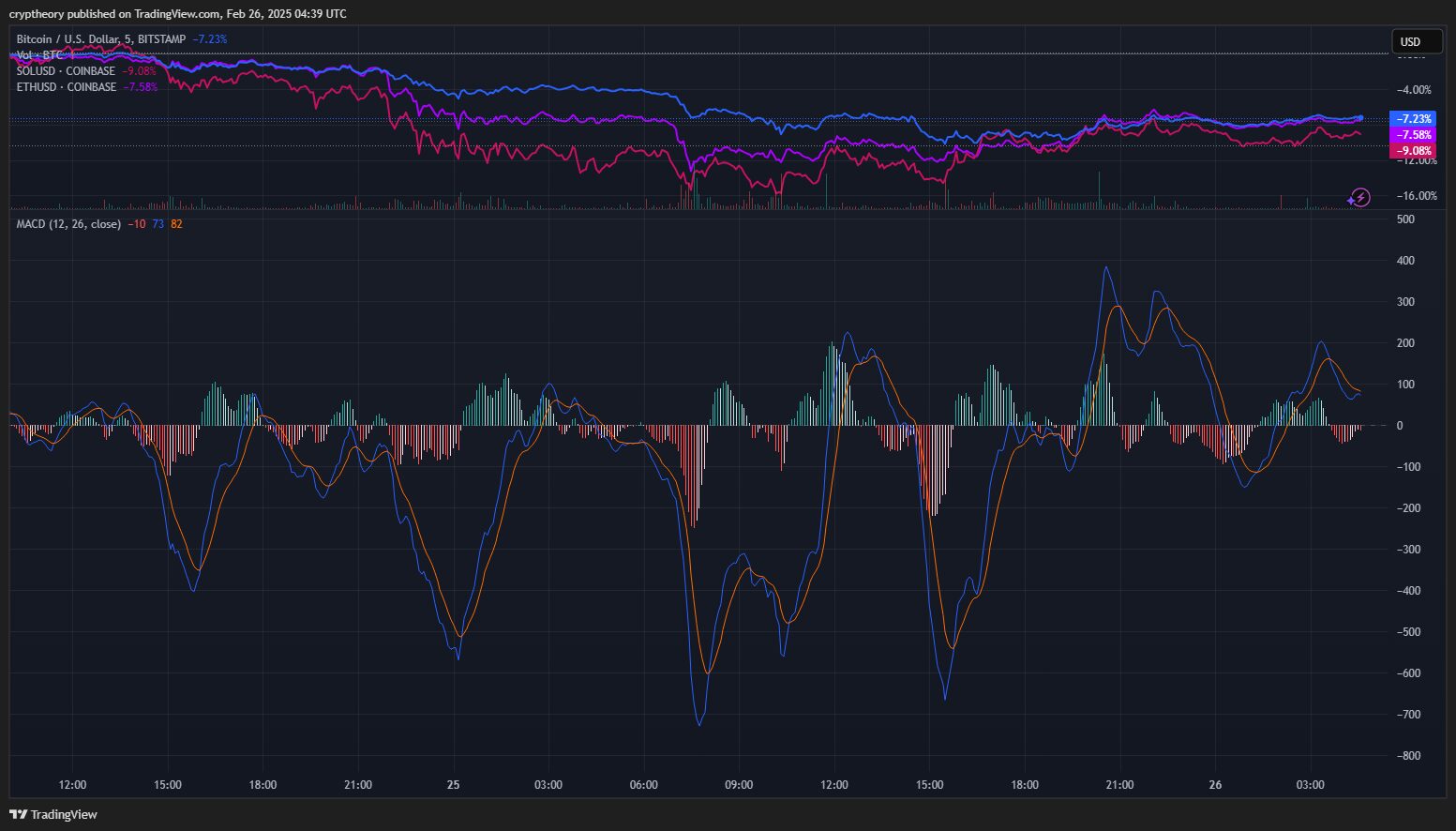Click the -4.00% label on price scale
The width and height of the screenshot is (1456, 831).
pos(1414,90)
